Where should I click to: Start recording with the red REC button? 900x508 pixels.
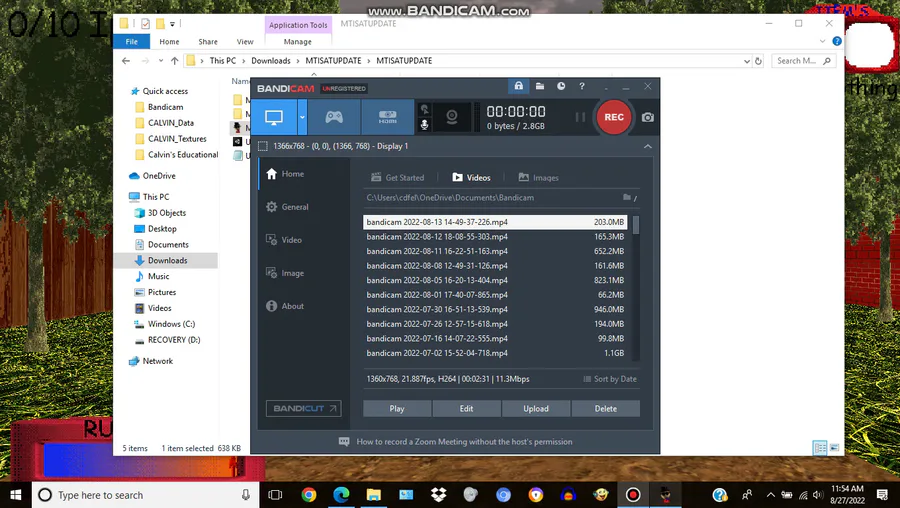614,117
